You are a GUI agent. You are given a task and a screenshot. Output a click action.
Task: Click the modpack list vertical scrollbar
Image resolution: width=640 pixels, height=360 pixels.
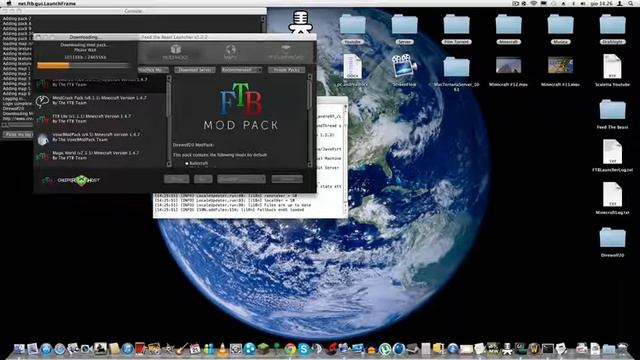pyautogui.click(x=169, y=120)
